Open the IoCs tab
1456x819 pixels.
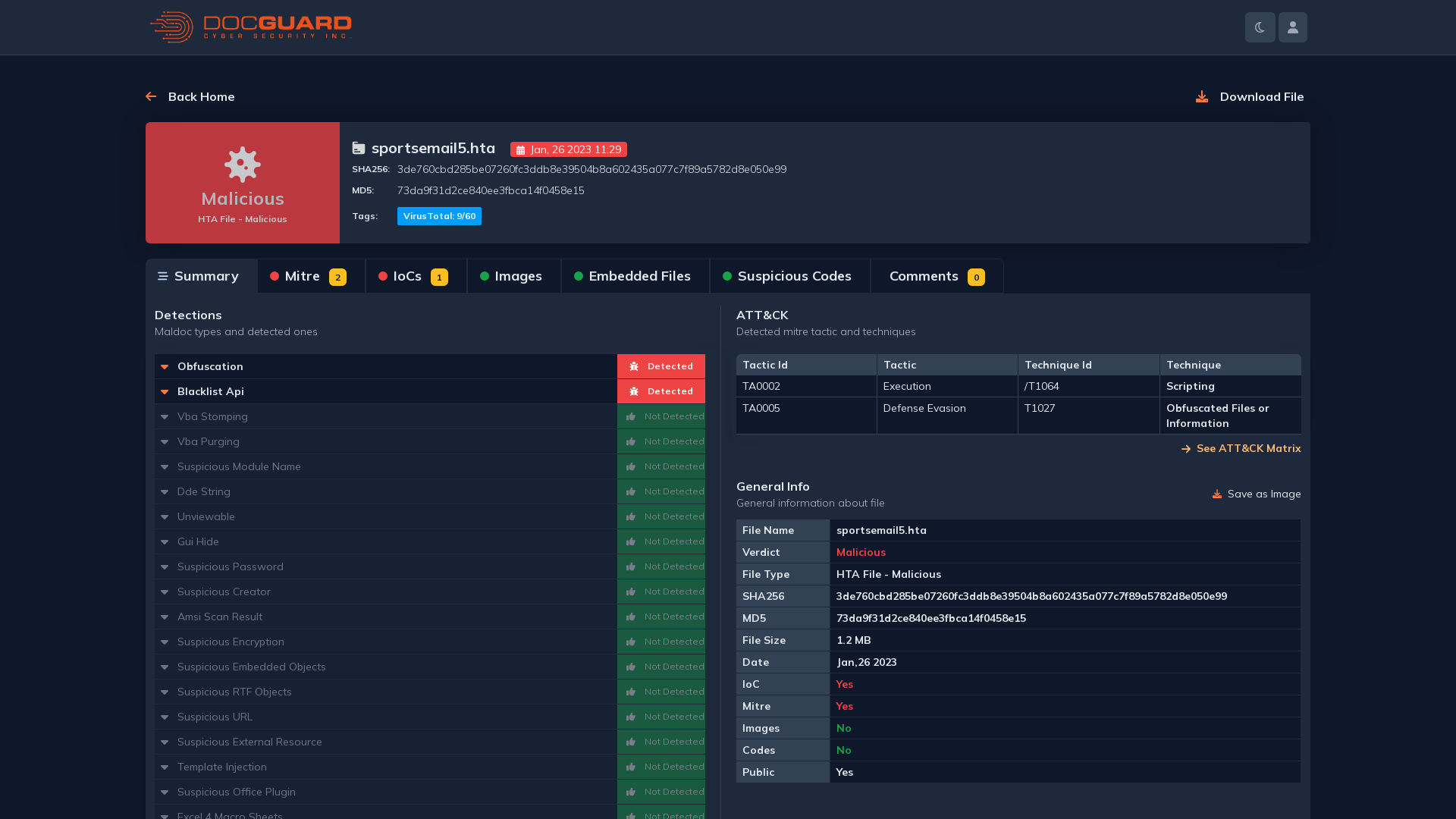point(416,276)
